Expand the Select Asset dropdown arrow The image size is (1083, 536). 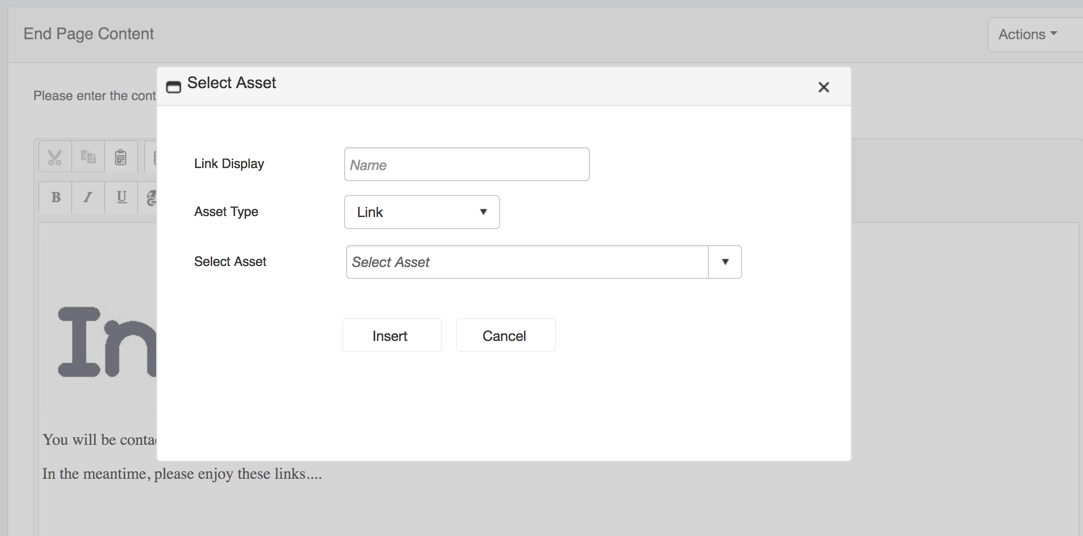[725, 262]
